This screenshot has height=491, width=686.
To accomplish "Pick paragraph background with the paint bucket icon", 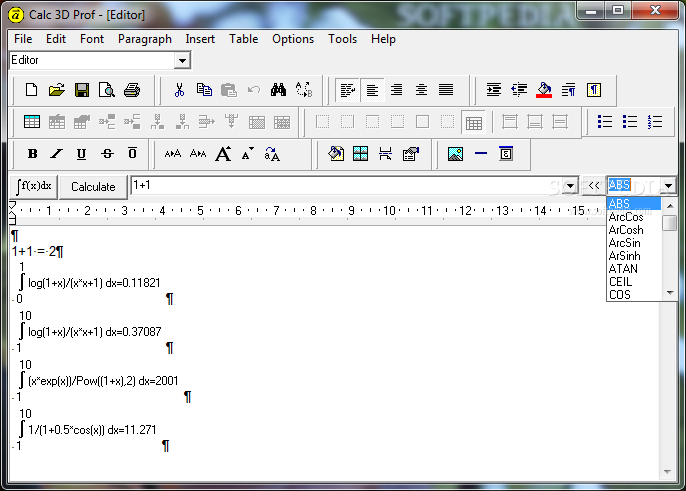I will point(544,90).
